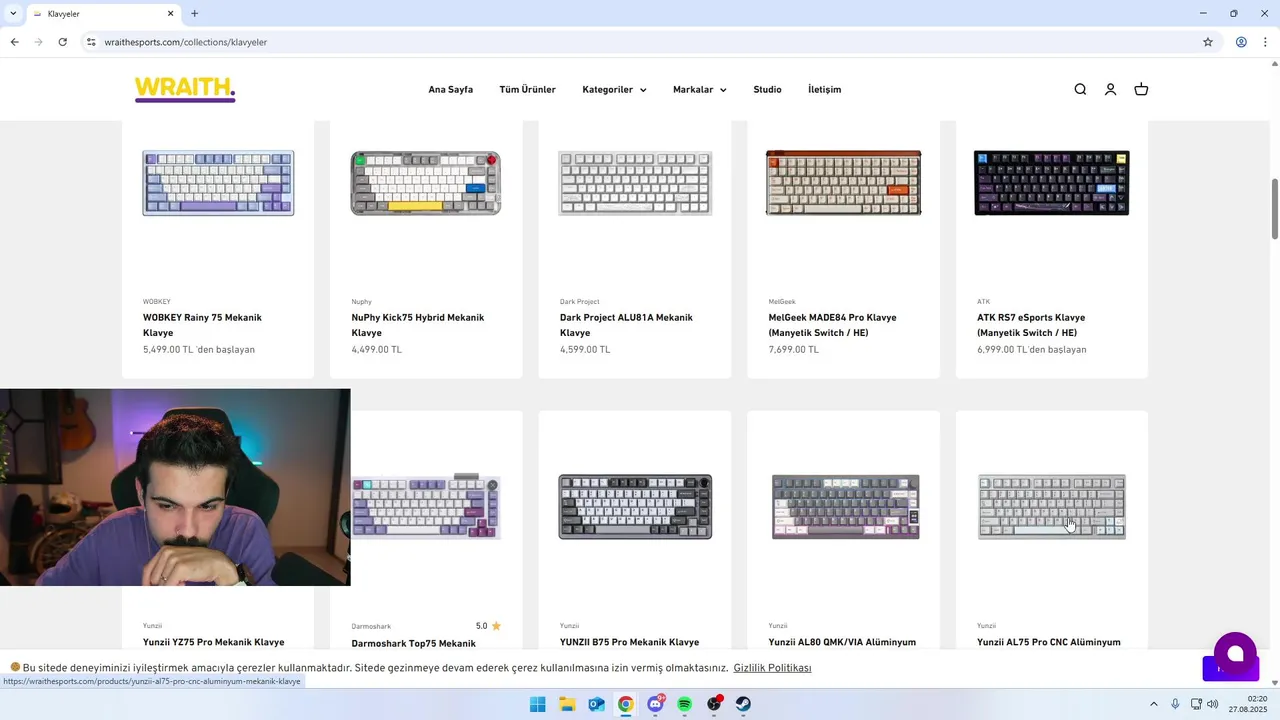
Task: Open WOBKEY Rainy 75 Mekanik Klavye
Action: pos(202,325)
